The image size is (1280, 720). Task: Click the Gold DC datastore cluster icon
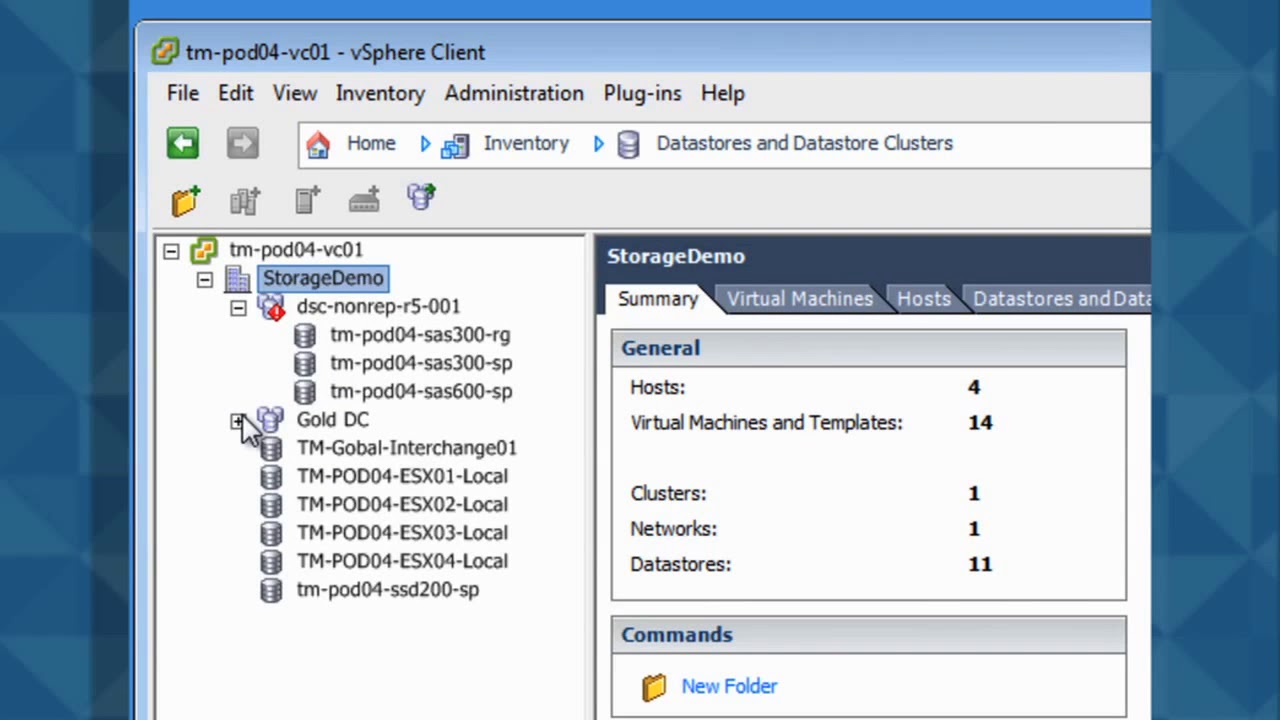(x=271, y=419)
